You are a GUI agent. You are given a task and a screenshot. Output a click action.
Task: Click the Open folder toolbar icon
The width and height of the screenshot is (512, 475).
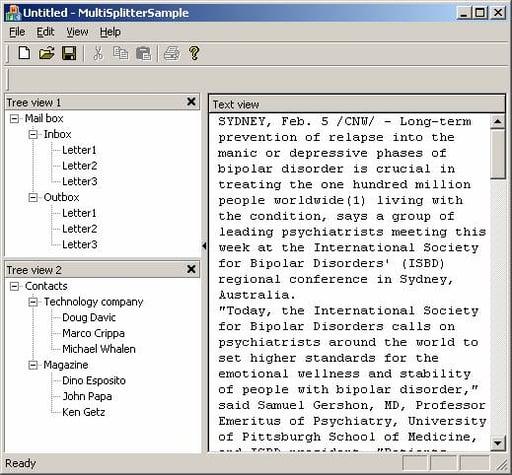tap(47, 53)
